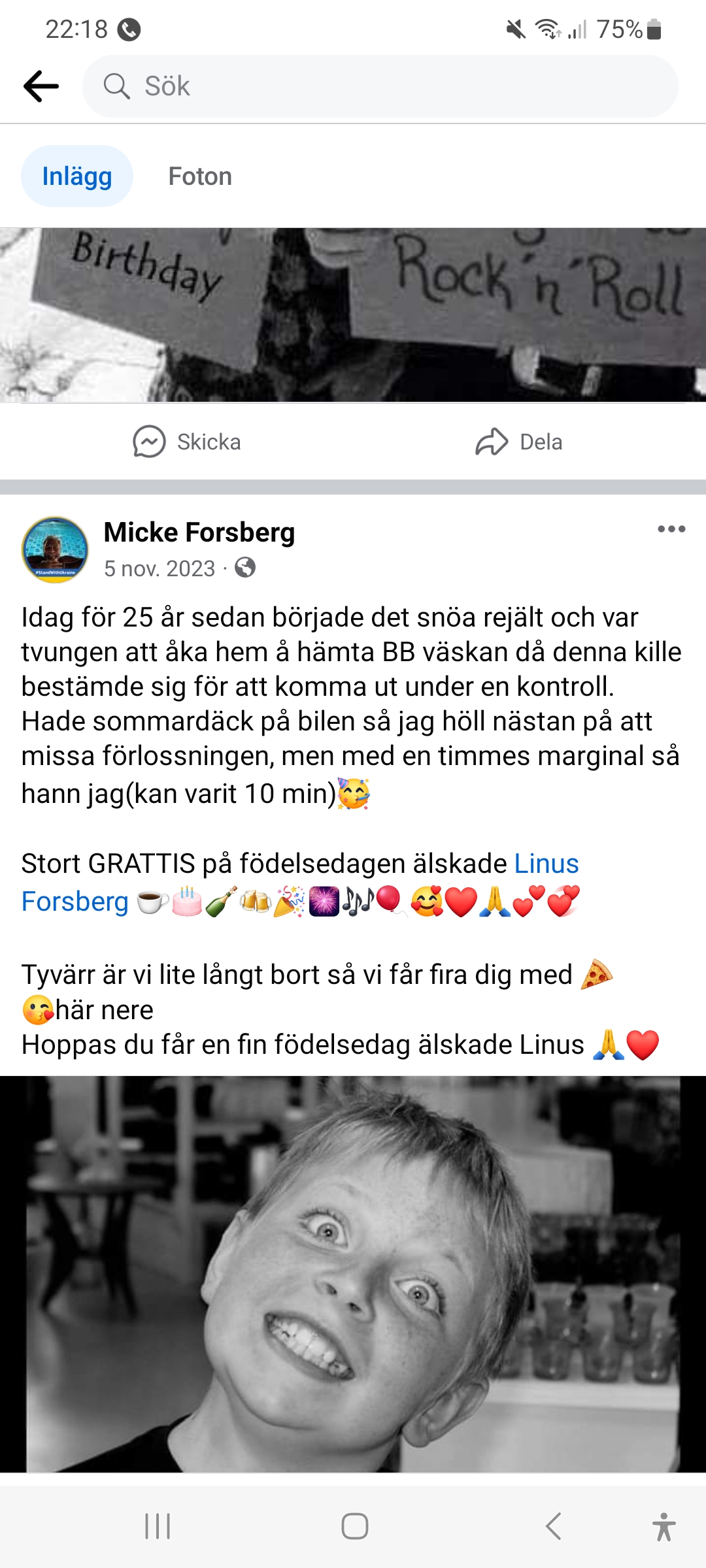This screenshot has width=706, height=1568.
Task: Tap the Android home button icon
Action: click(x=354, y=1526)
